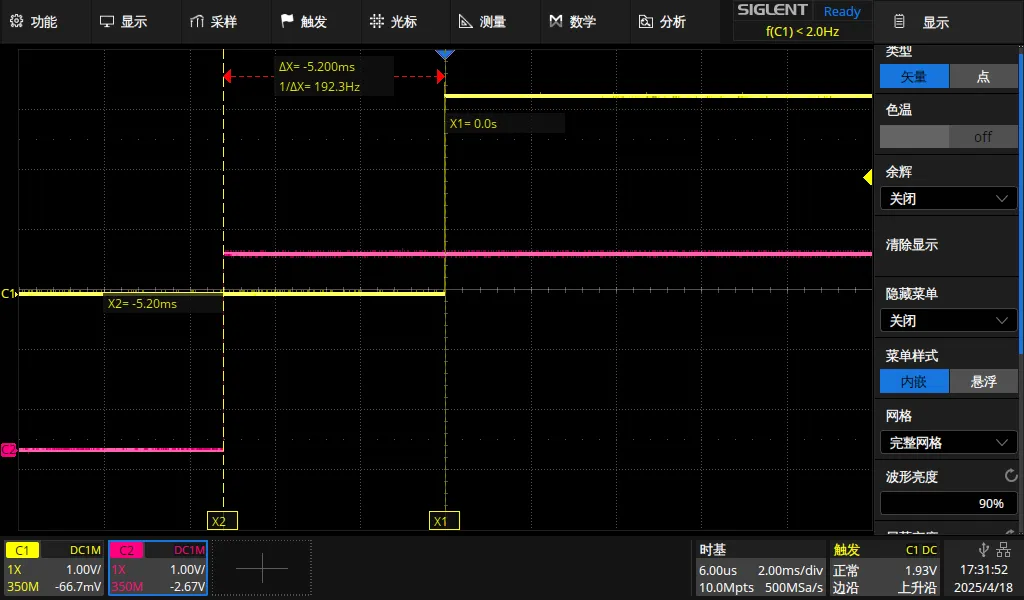Select 内嵌 embedded menu style
Image resolution: width=1024 pixels, height=600 pixels.
tap(914, 381)
